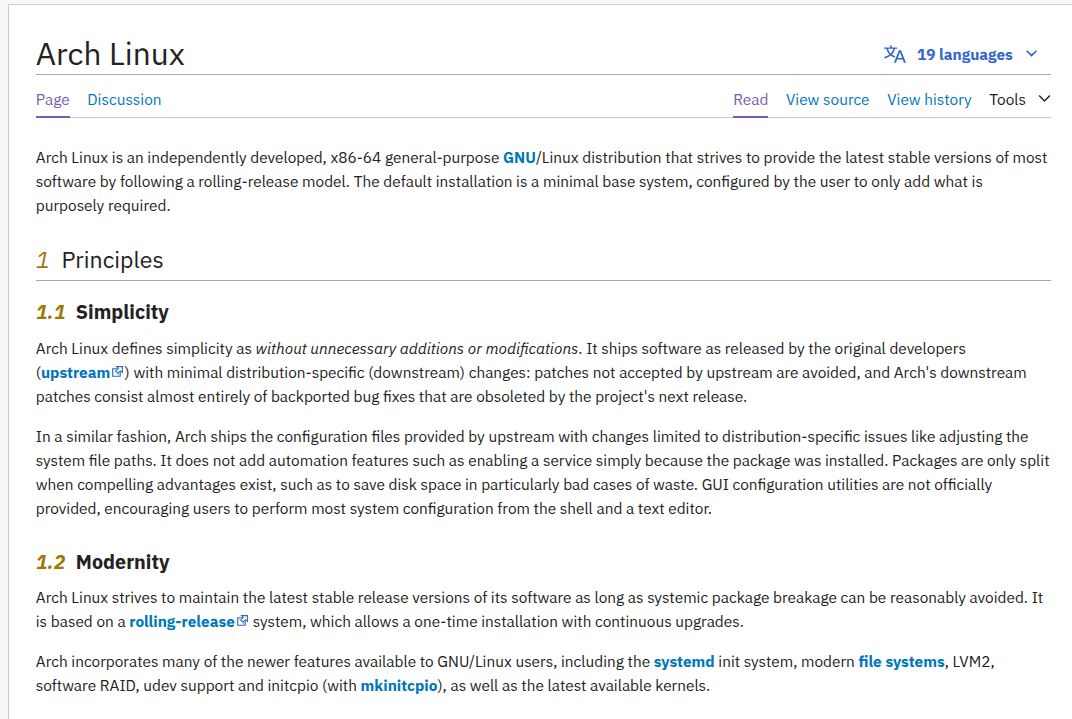Follow the GNU link
The height and width of the screenshot is (719, 1072).
point(519,158)
